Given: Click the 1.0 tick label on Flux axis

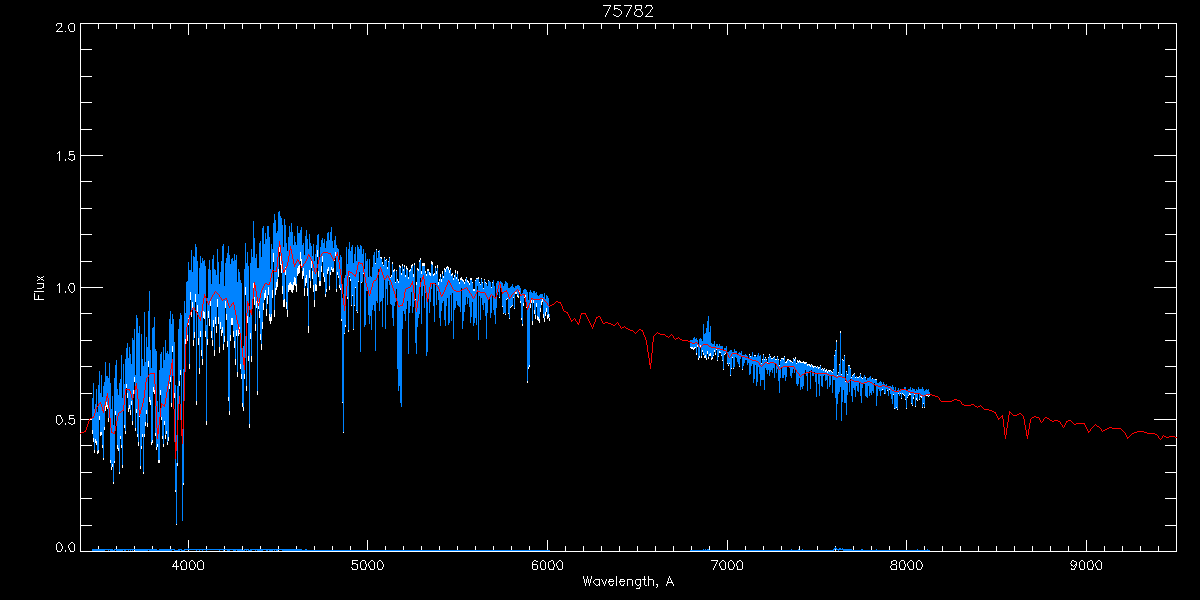Looking at the screenshot, I should click(x=64, y=288).
